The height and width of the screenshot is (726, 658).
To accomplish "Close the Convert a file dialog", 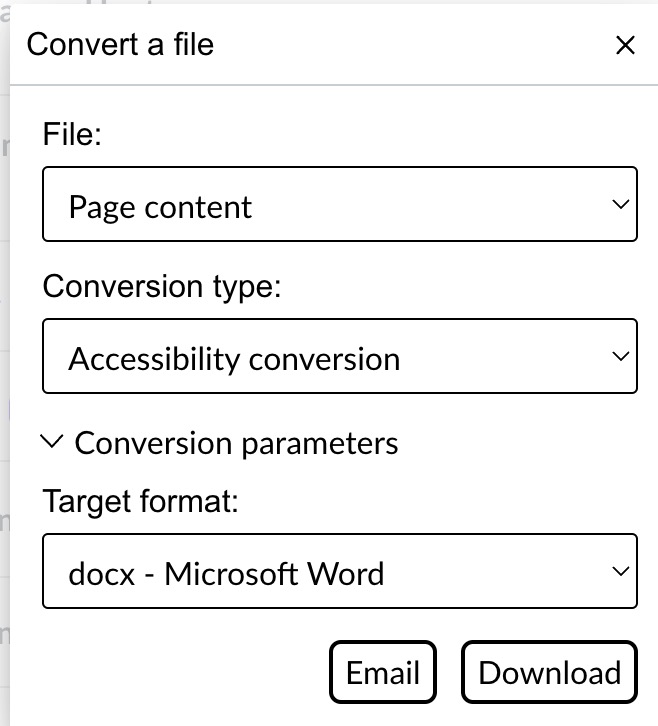I will (x=625, y=45).
